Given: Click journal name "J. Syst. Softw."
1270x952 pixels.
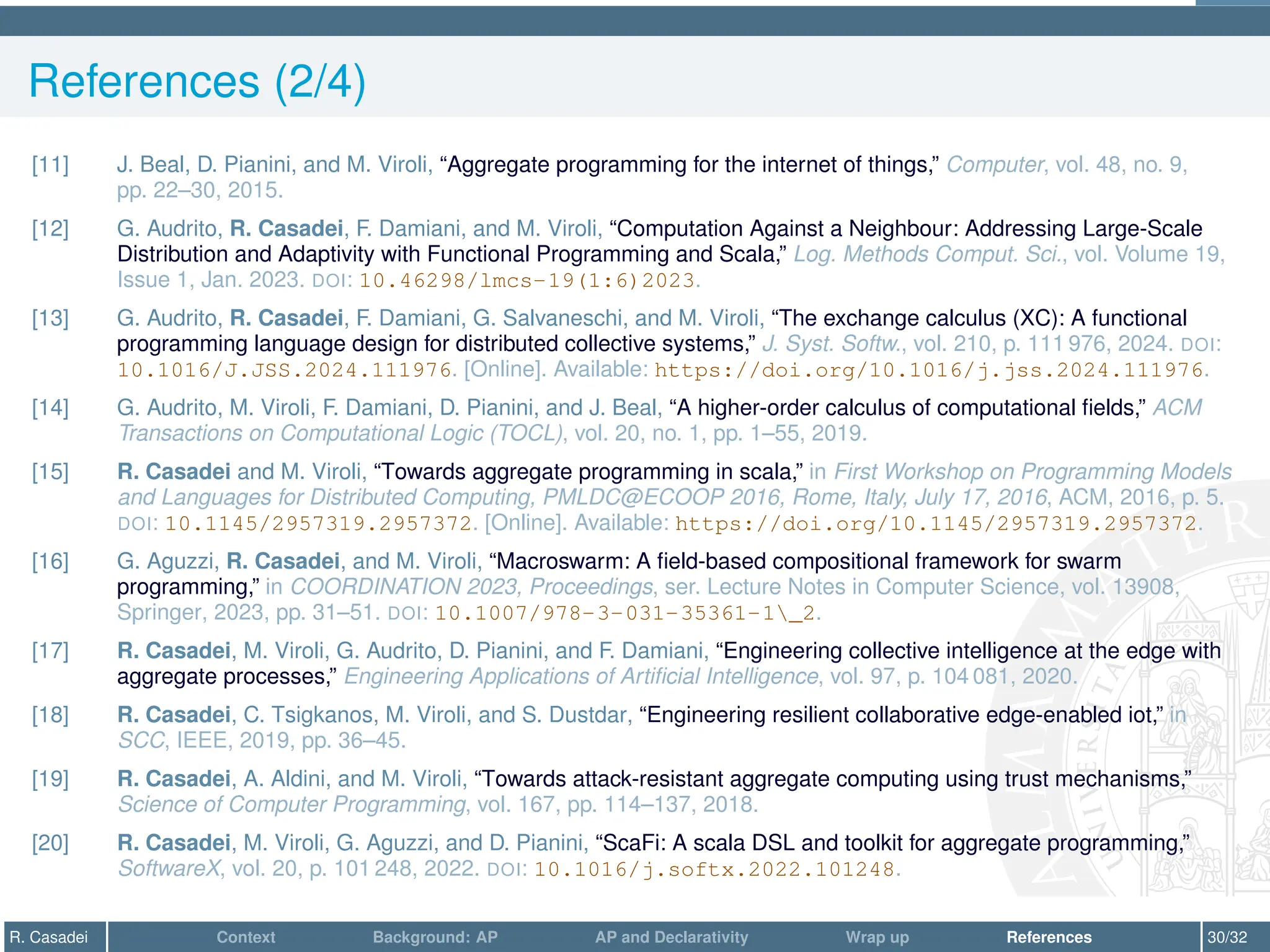Looking at the screenshot, I should click(831, 343).
